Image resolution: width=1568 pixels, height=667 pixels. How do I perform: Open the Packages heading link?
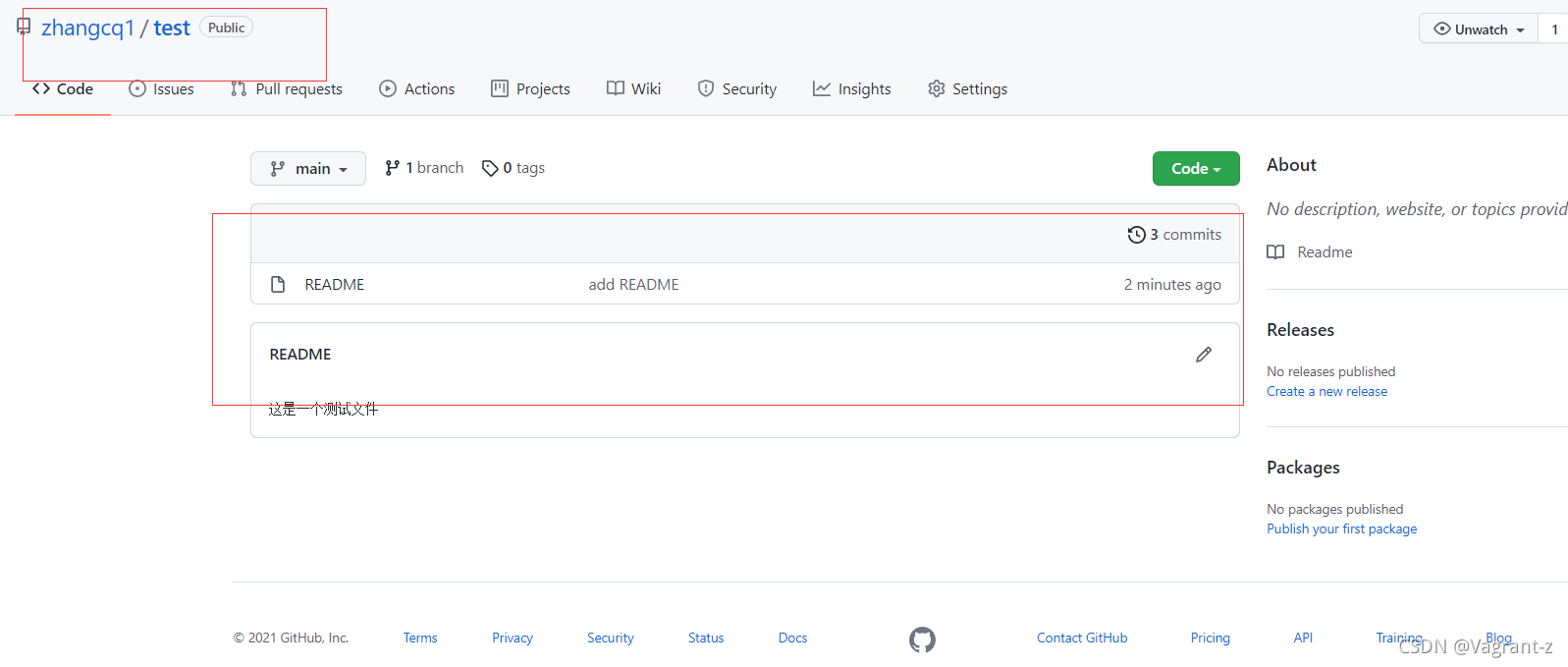(x=1303, y=468)
